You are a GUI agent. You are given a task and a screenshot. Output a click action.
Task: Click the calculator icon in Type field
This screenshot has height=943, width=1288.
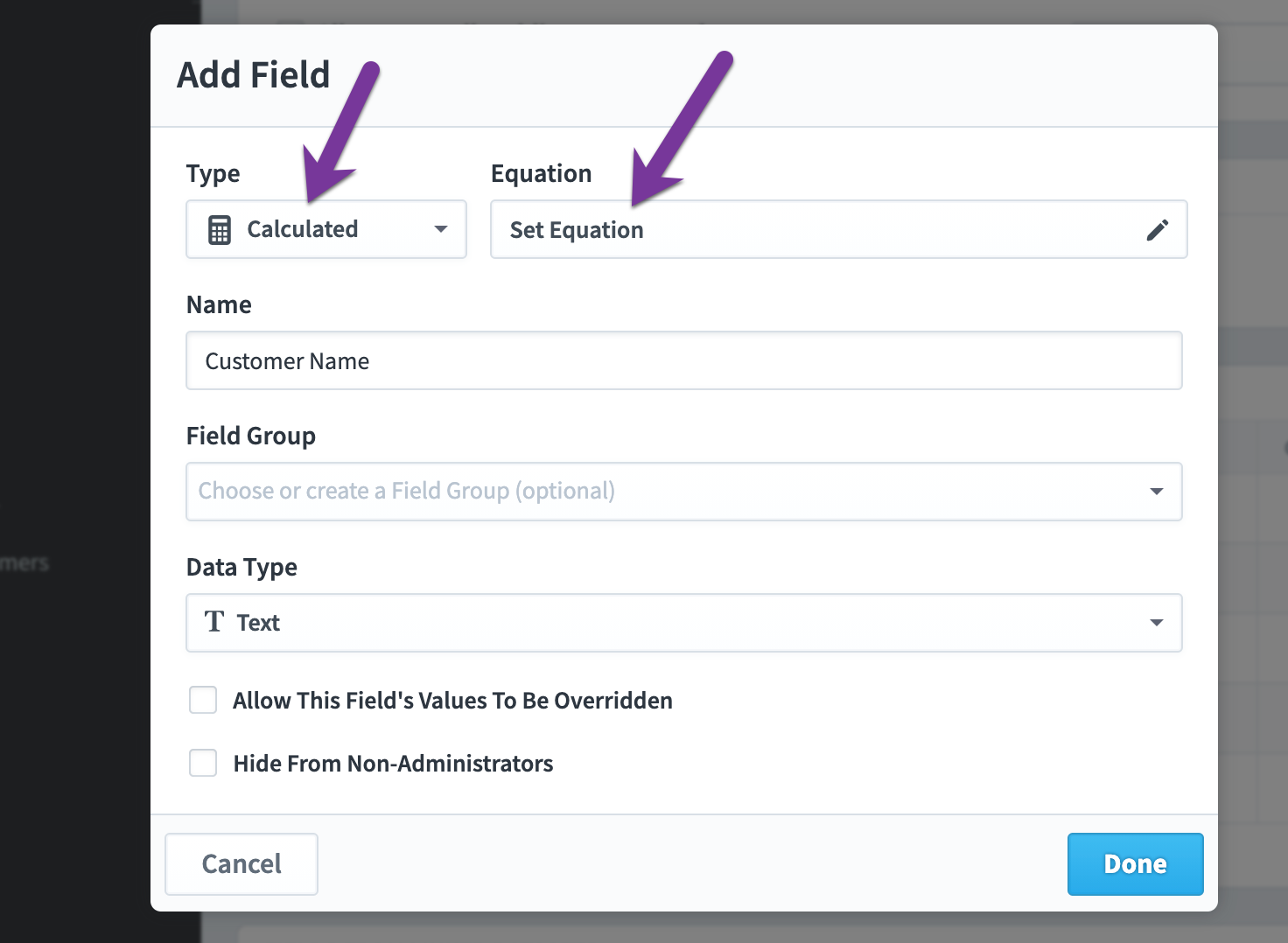tap(220, 230)
